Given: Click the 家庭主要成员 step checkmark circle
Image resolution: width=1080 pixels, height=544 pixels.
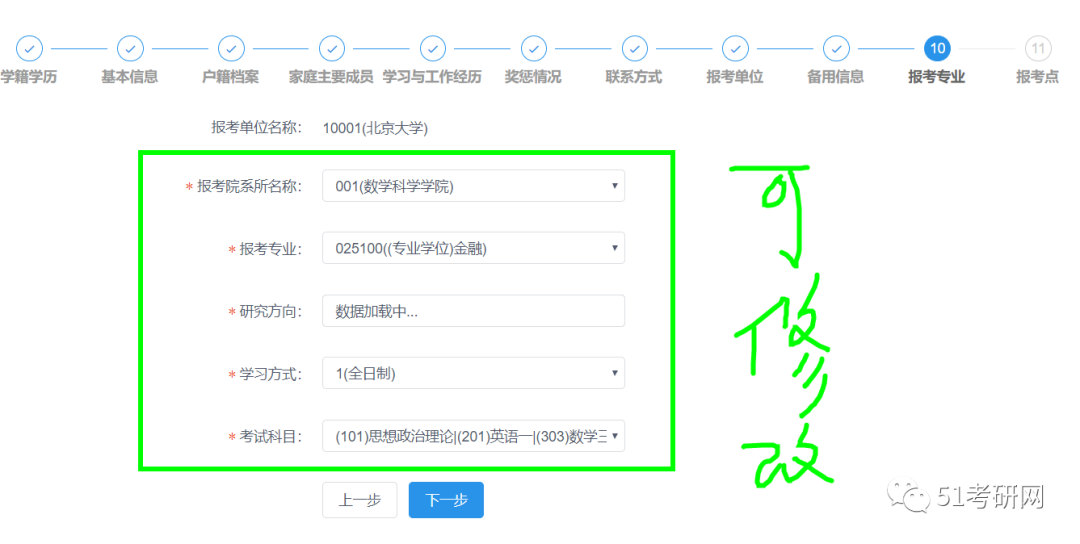Looking at the screenshot, I should pyautogui.click(x=331, y=48).
